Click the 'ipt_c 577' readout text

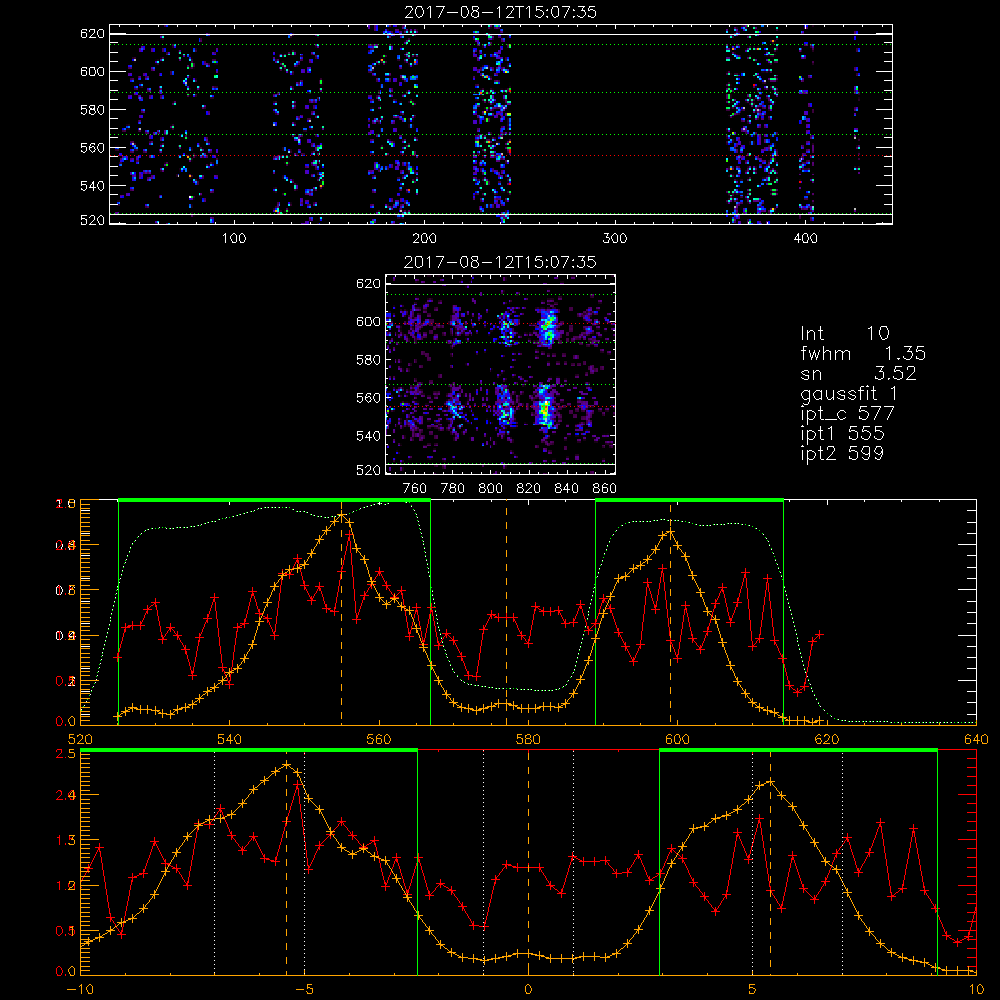(848, 414)
